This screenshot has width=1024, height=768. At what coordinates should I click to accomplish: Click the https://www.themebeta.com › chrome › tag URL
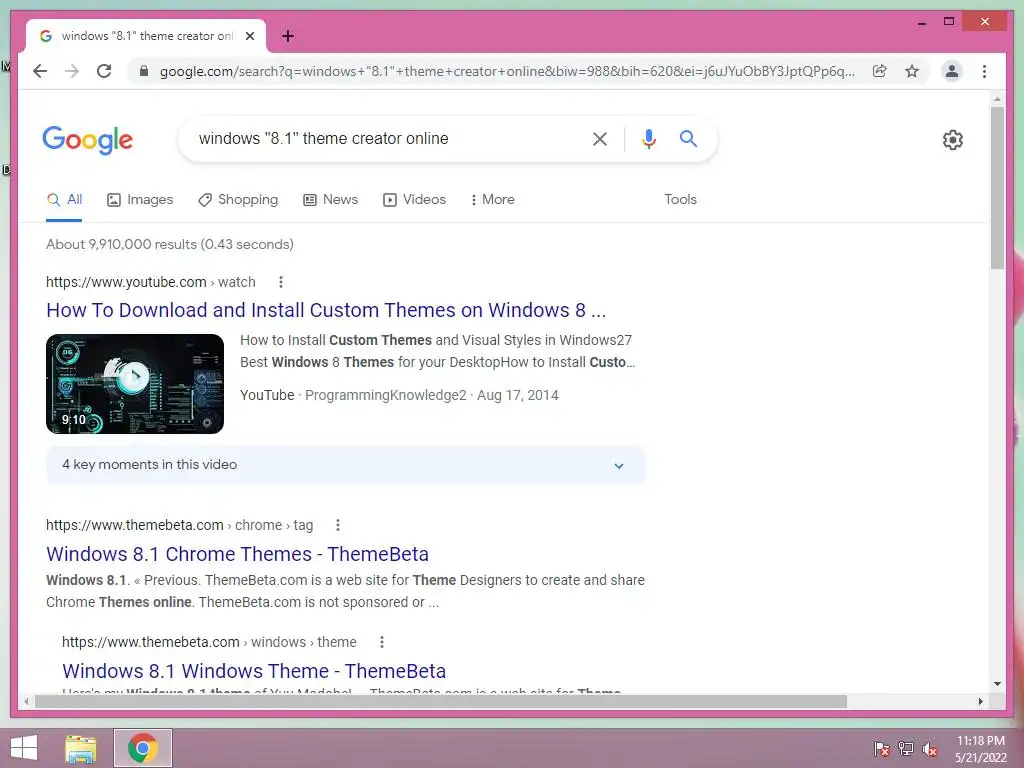(x=180, y=525)
